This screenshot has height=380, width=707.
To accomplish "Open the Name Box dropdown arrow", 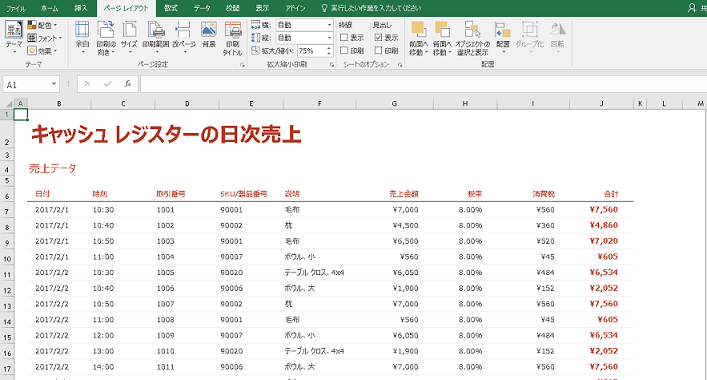I will (x=54, y=84).
